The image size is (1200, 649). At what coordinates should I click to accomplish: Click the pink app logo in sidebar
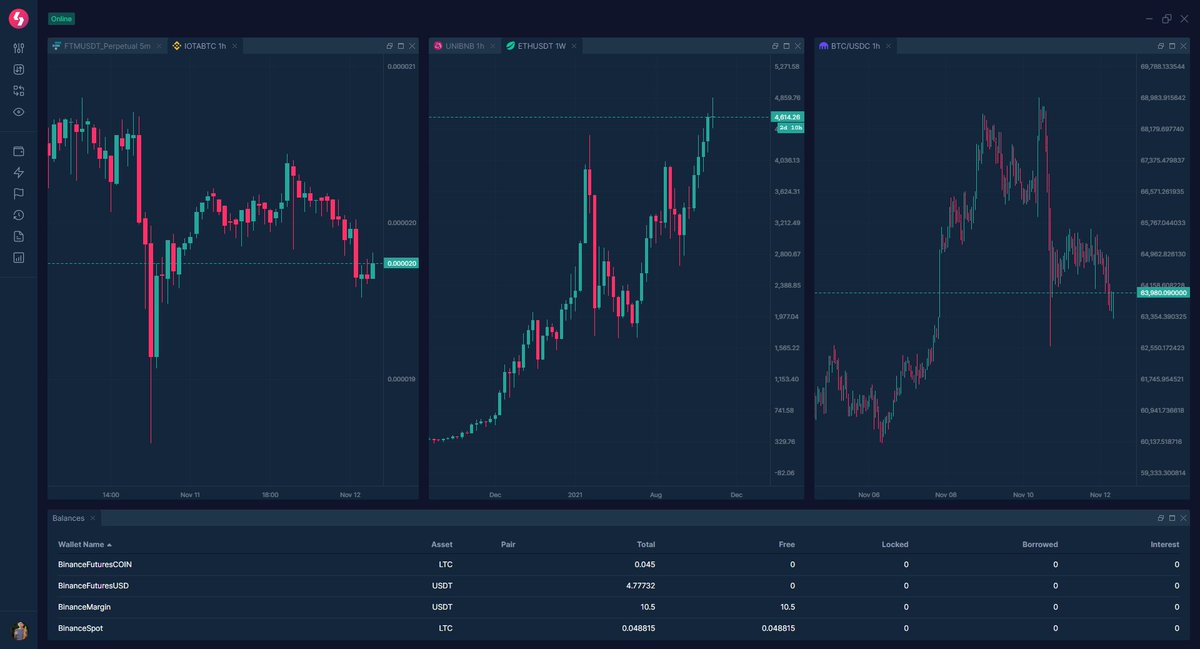[18, 18]
